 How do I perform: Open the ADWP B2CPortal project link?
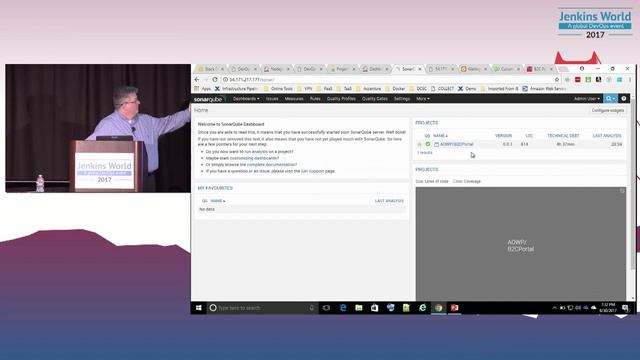pyautogui.click(x=457, y=144)
